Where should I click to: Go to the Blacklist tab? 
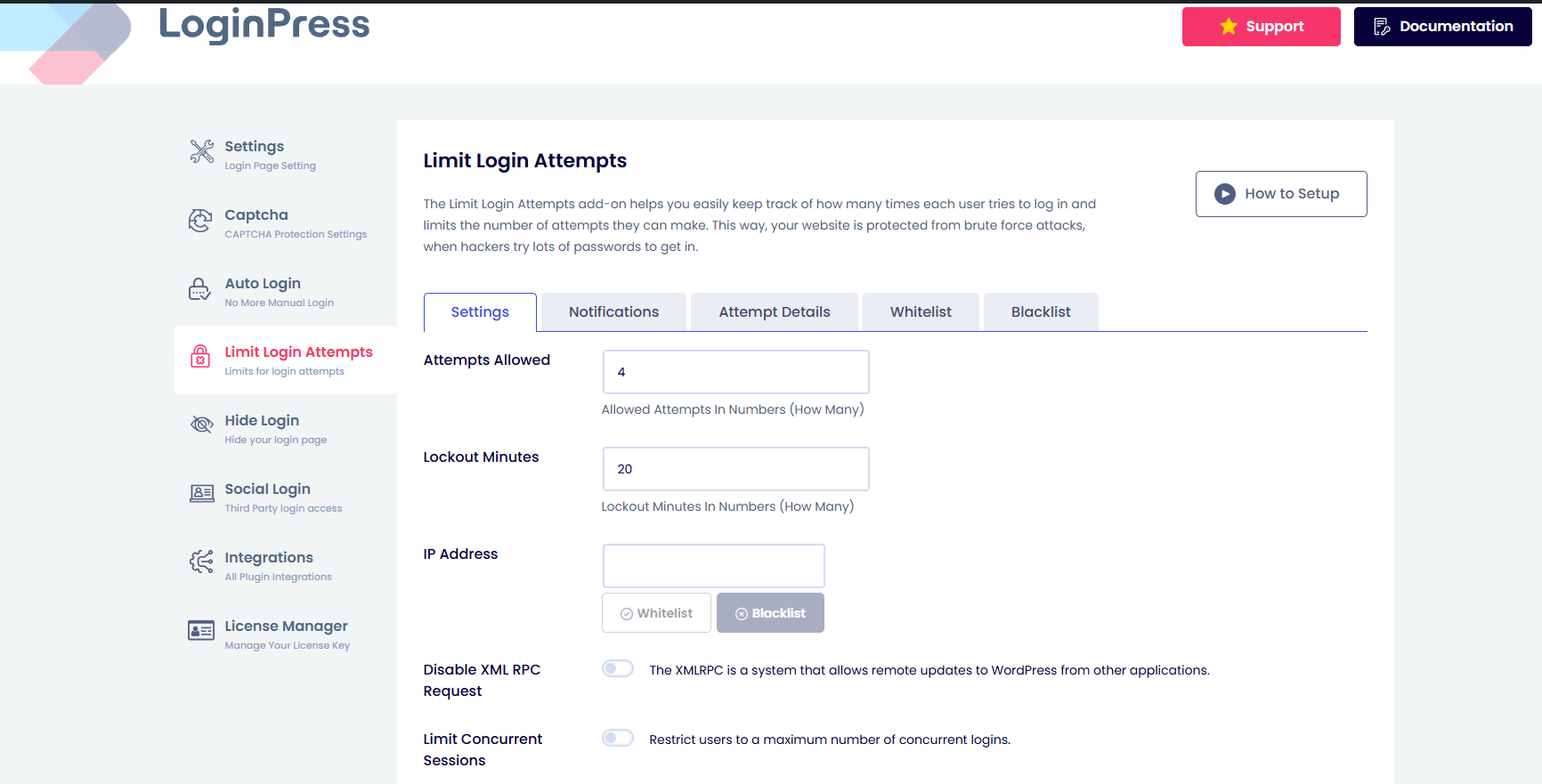coord(1040,312)
